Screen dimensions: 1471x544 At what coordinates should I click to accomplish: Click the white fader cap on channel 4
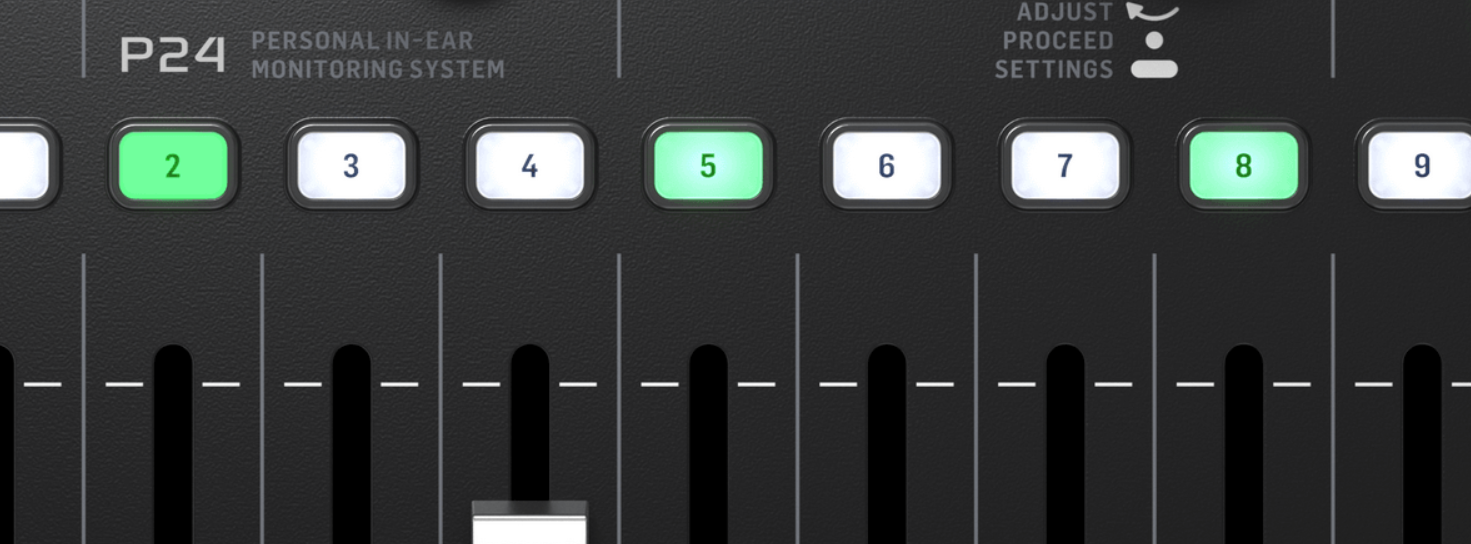click(530, 523)
